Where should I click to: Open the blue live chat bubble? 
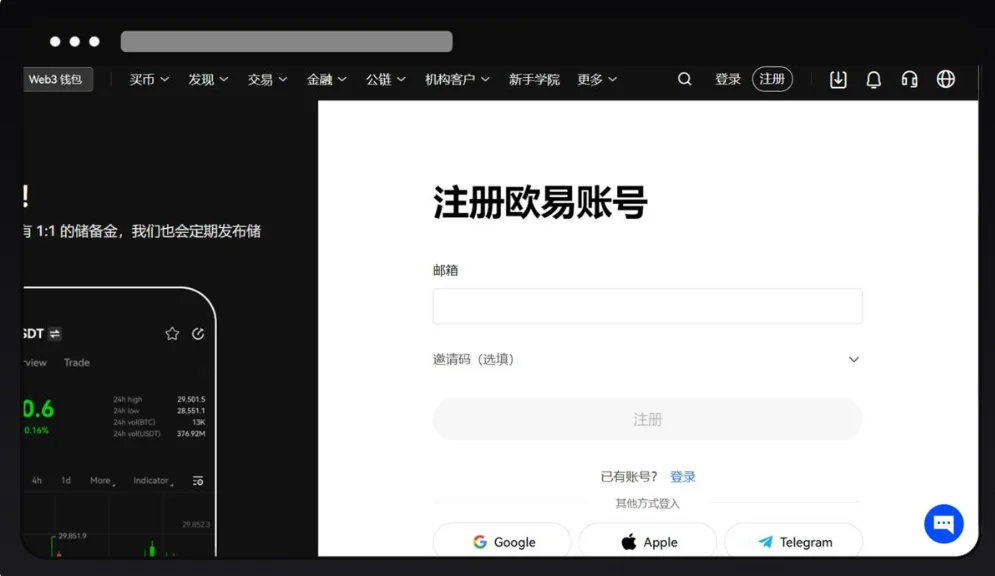(x=944, y=523)
